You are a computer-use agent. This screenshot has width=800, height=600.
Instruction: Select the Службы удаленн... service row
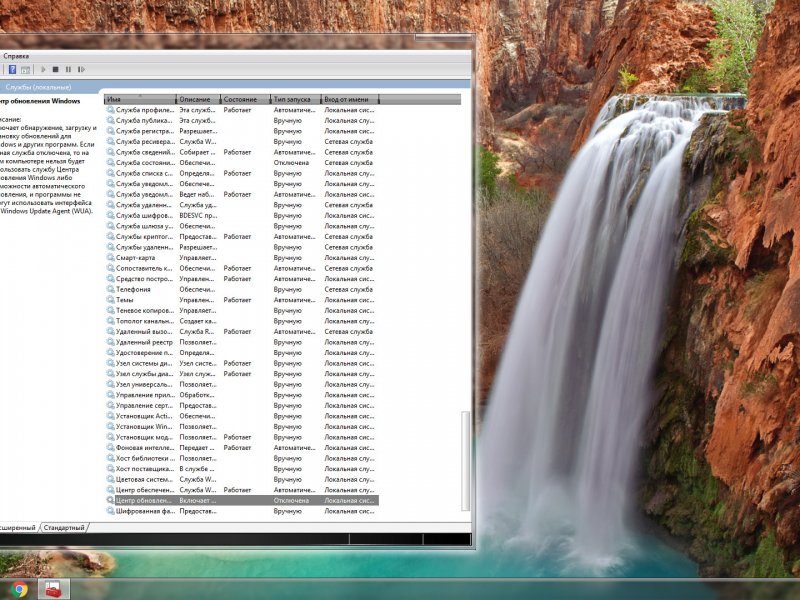coord(242,247)
